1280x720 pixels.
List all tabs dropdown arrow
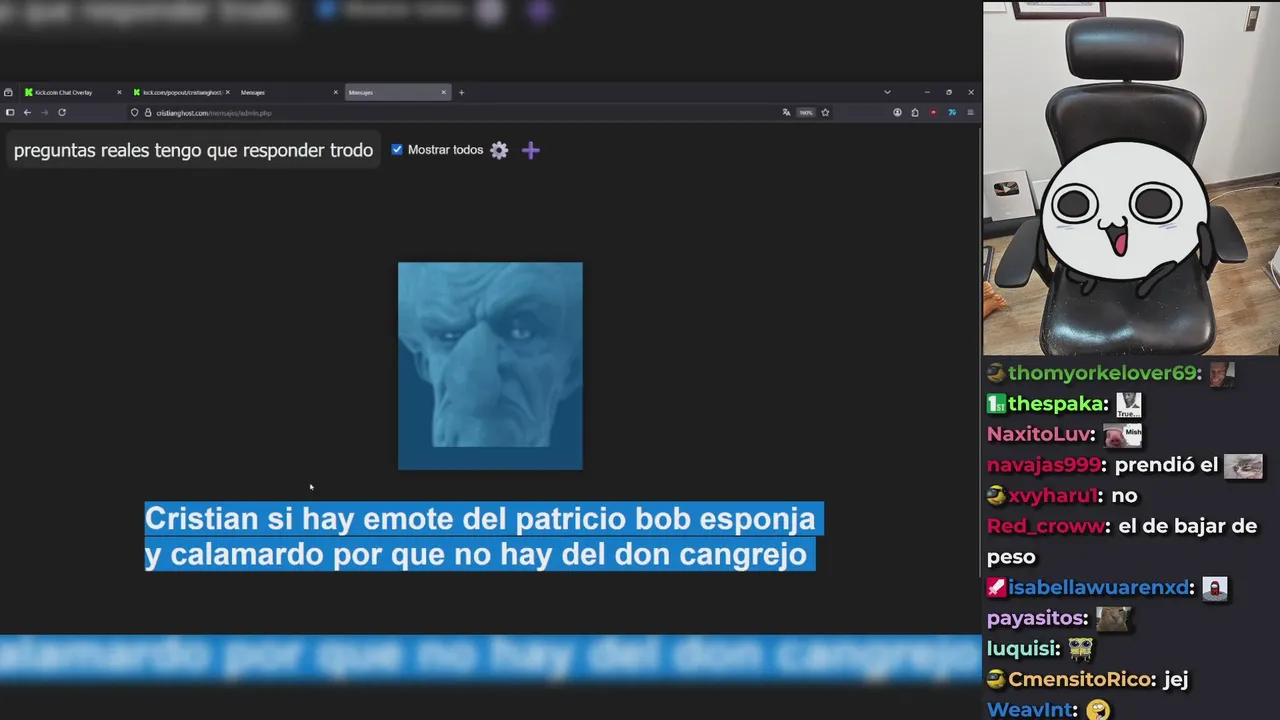point(887,92)
